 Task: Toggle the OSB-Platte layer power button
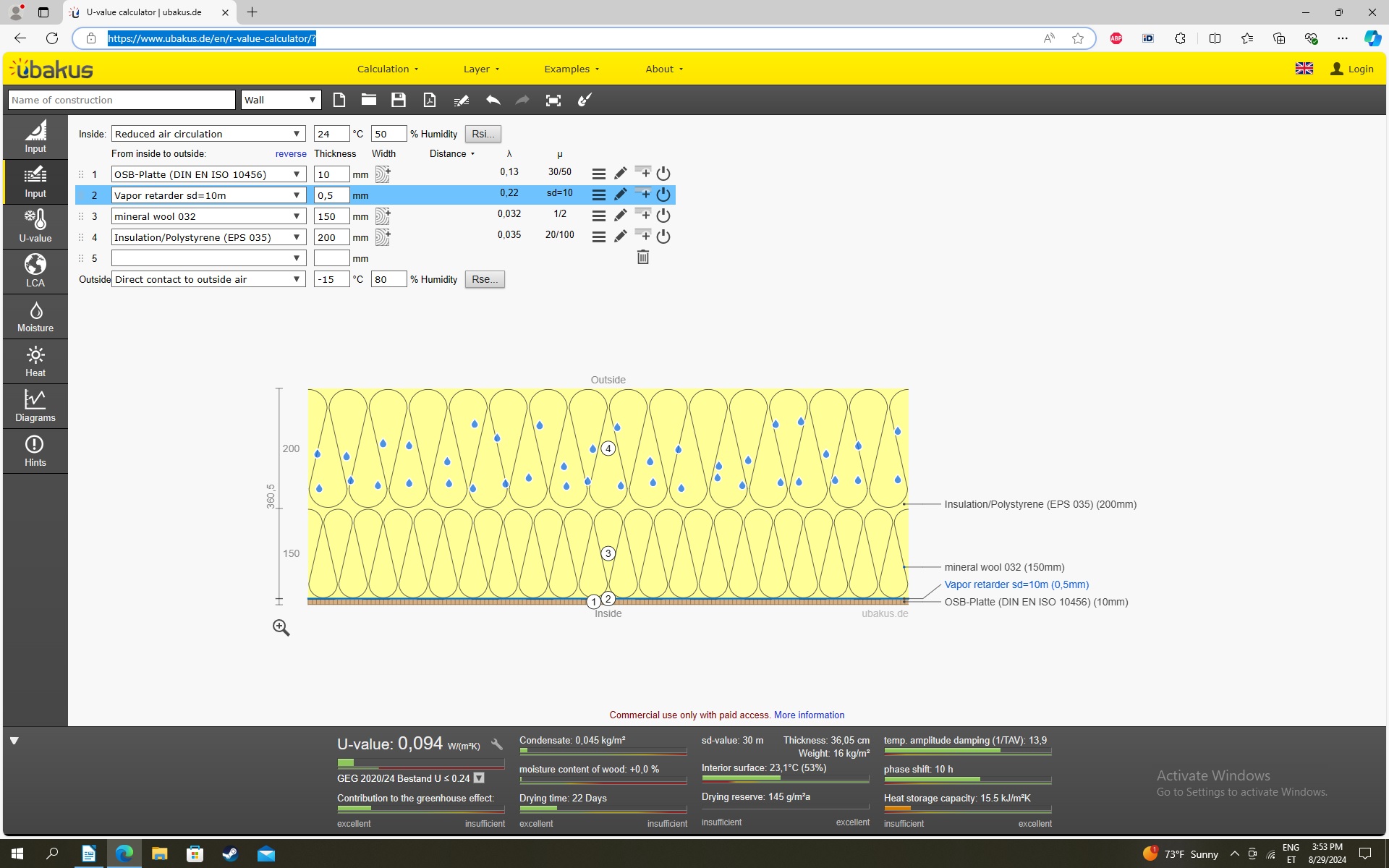tap(663, 174)
